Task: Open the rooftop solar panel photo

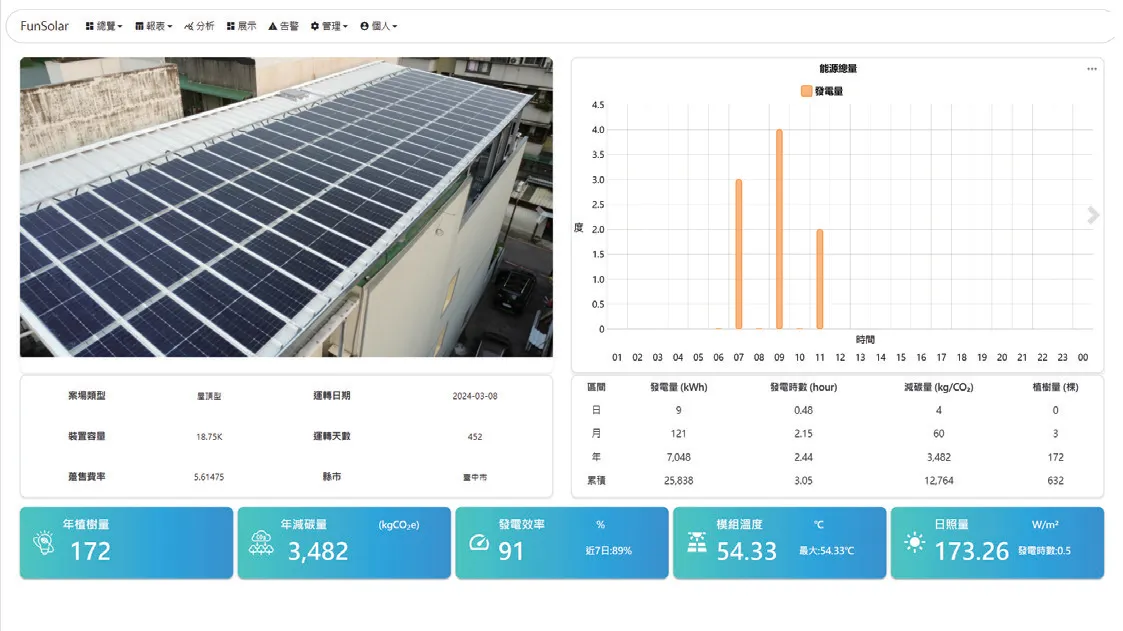Action: tap(286, 207)
